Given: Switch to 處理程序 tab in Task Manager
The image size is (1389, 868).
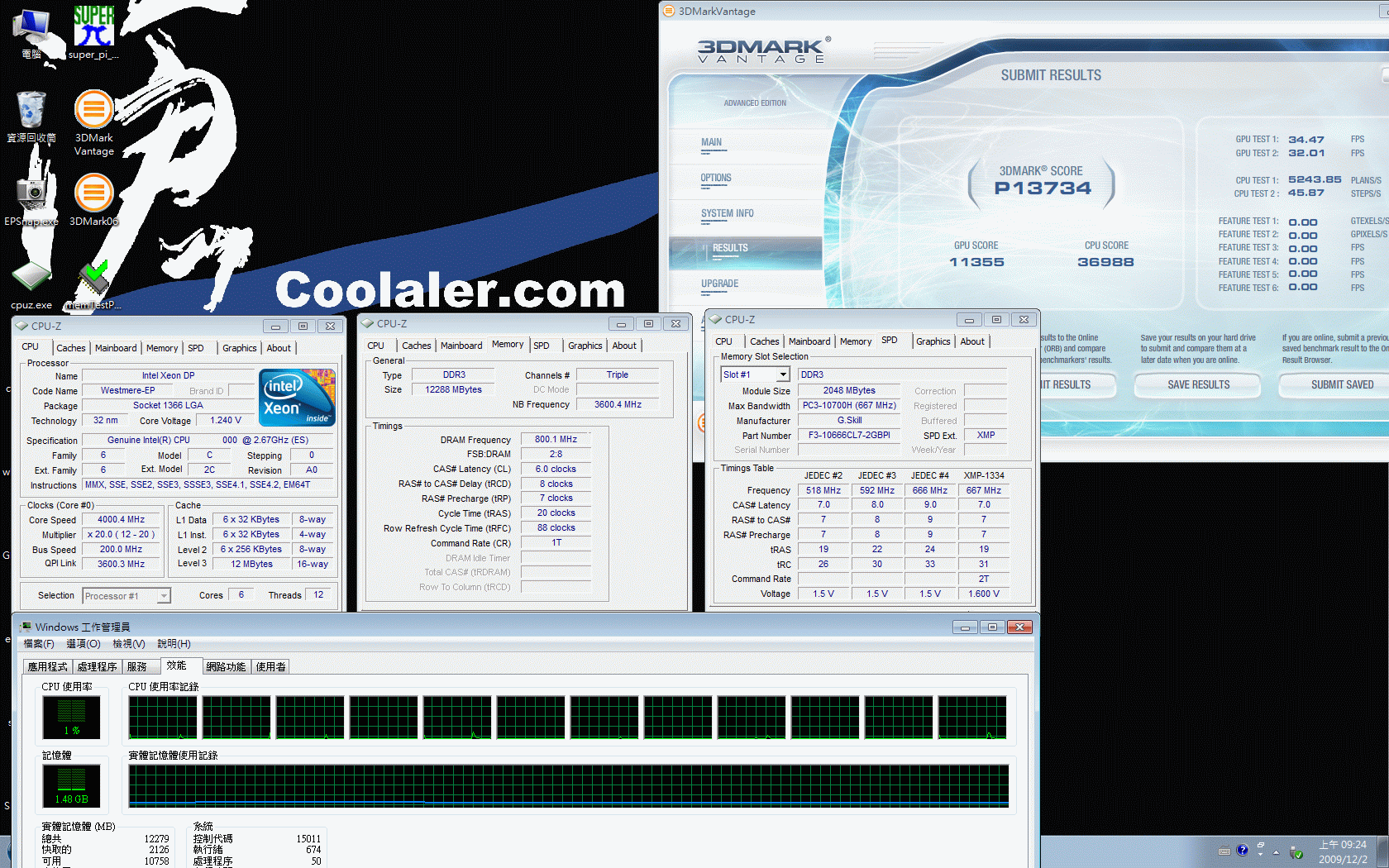Looking at the screenshot, I should point(98,667).
